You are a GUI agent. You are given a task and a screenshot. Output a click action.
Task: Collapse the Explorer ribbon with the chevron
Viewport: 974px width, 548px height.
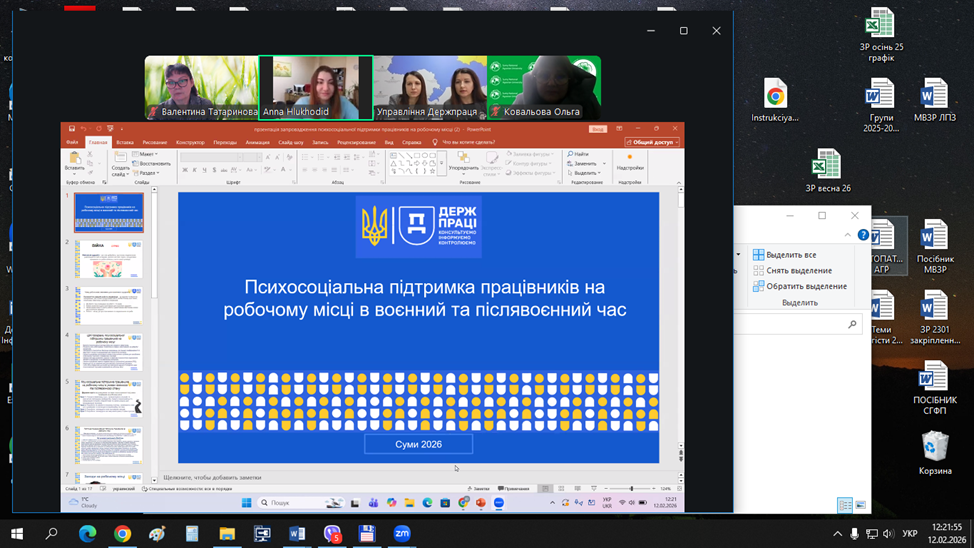(849, 235)
